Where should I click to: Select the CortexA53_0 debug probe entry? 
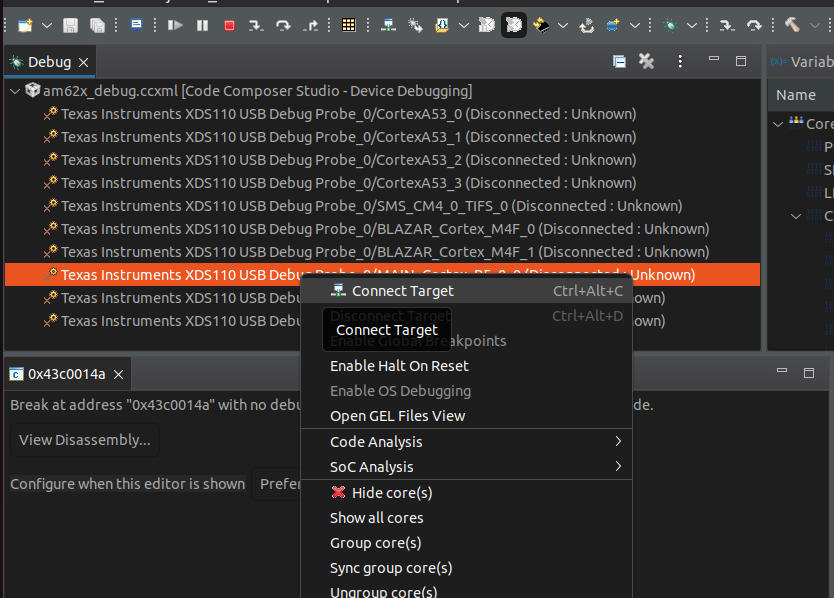click(x=348, y=114)
